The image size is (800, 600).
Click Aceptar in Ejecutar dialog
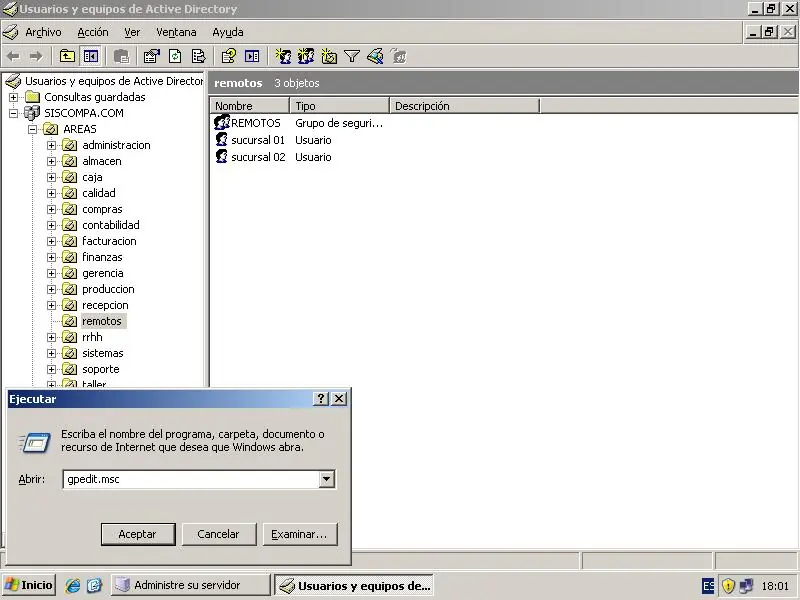[x=138, y=534]
